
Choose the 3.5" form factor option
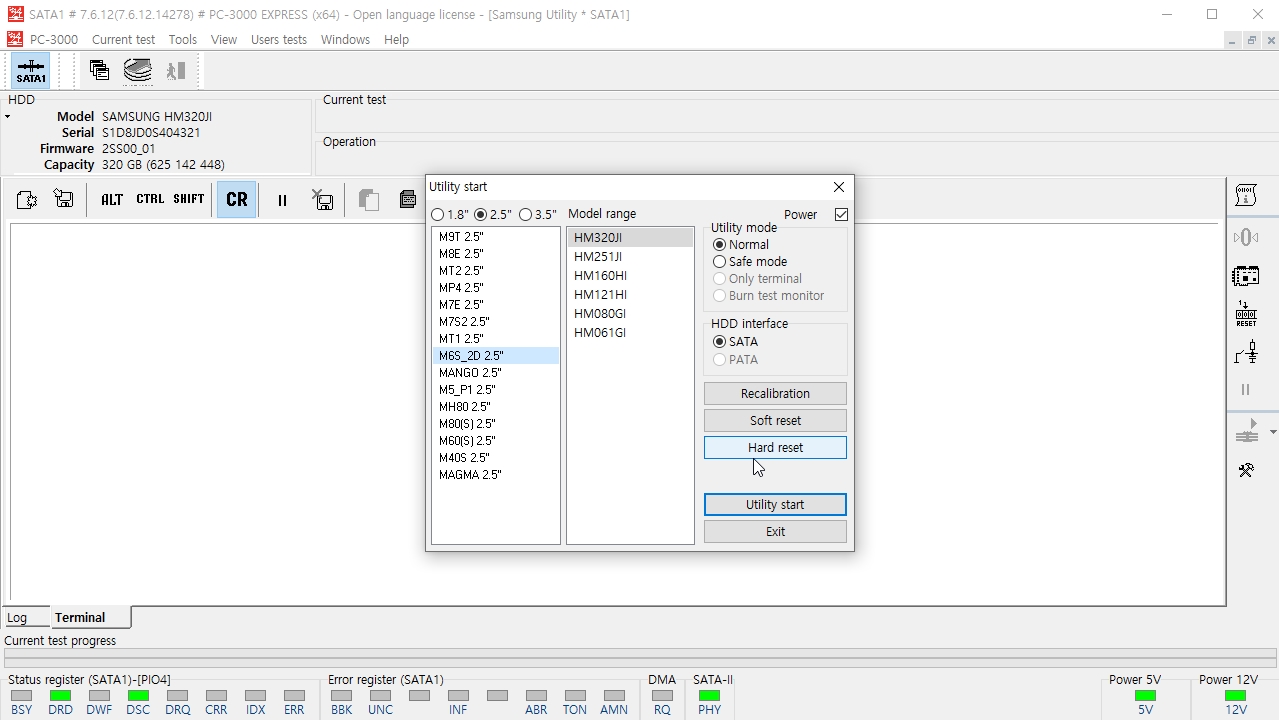[x=526, y=215]
